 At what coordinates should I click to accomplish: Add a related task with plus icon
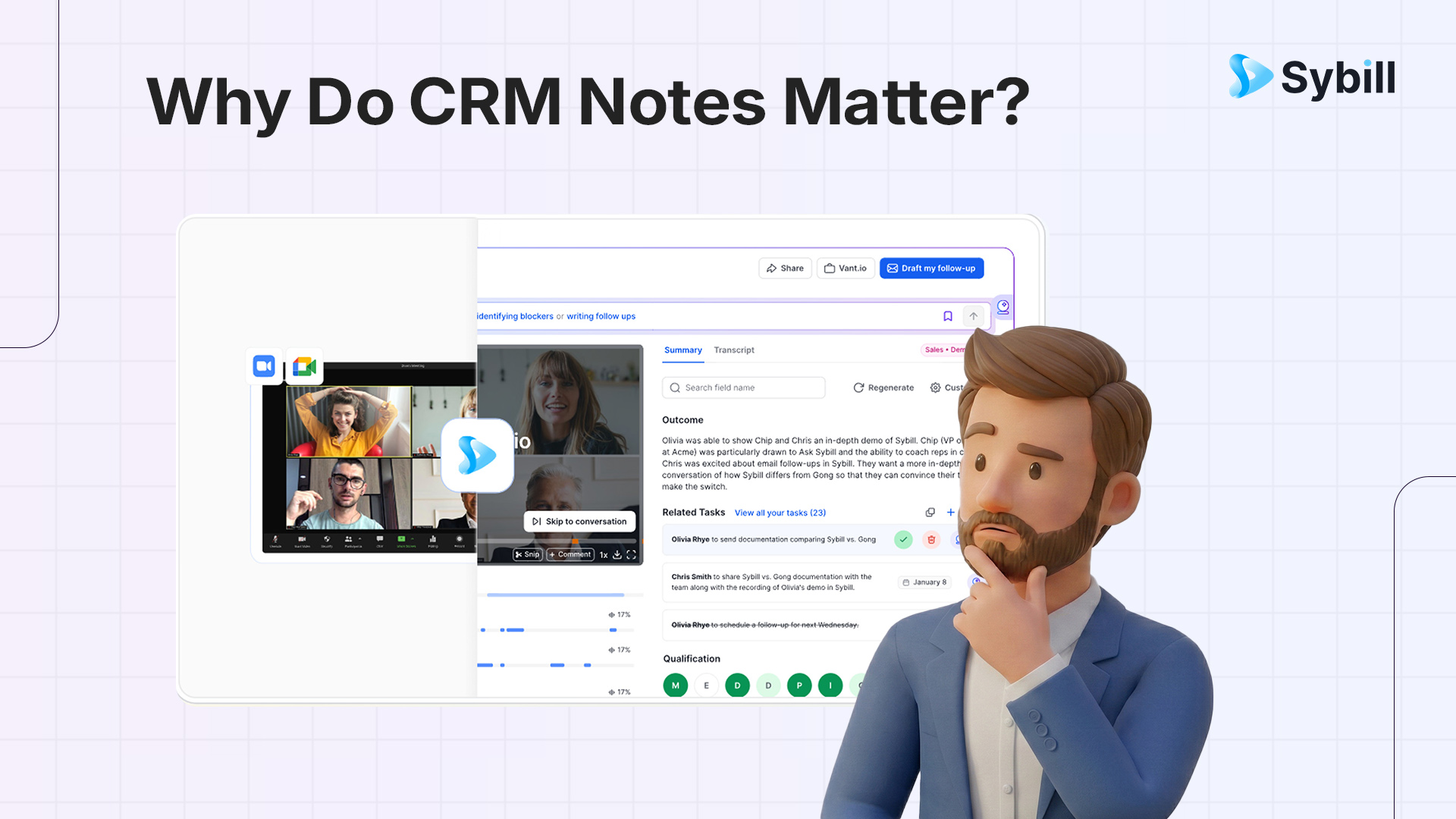[951, 513]
